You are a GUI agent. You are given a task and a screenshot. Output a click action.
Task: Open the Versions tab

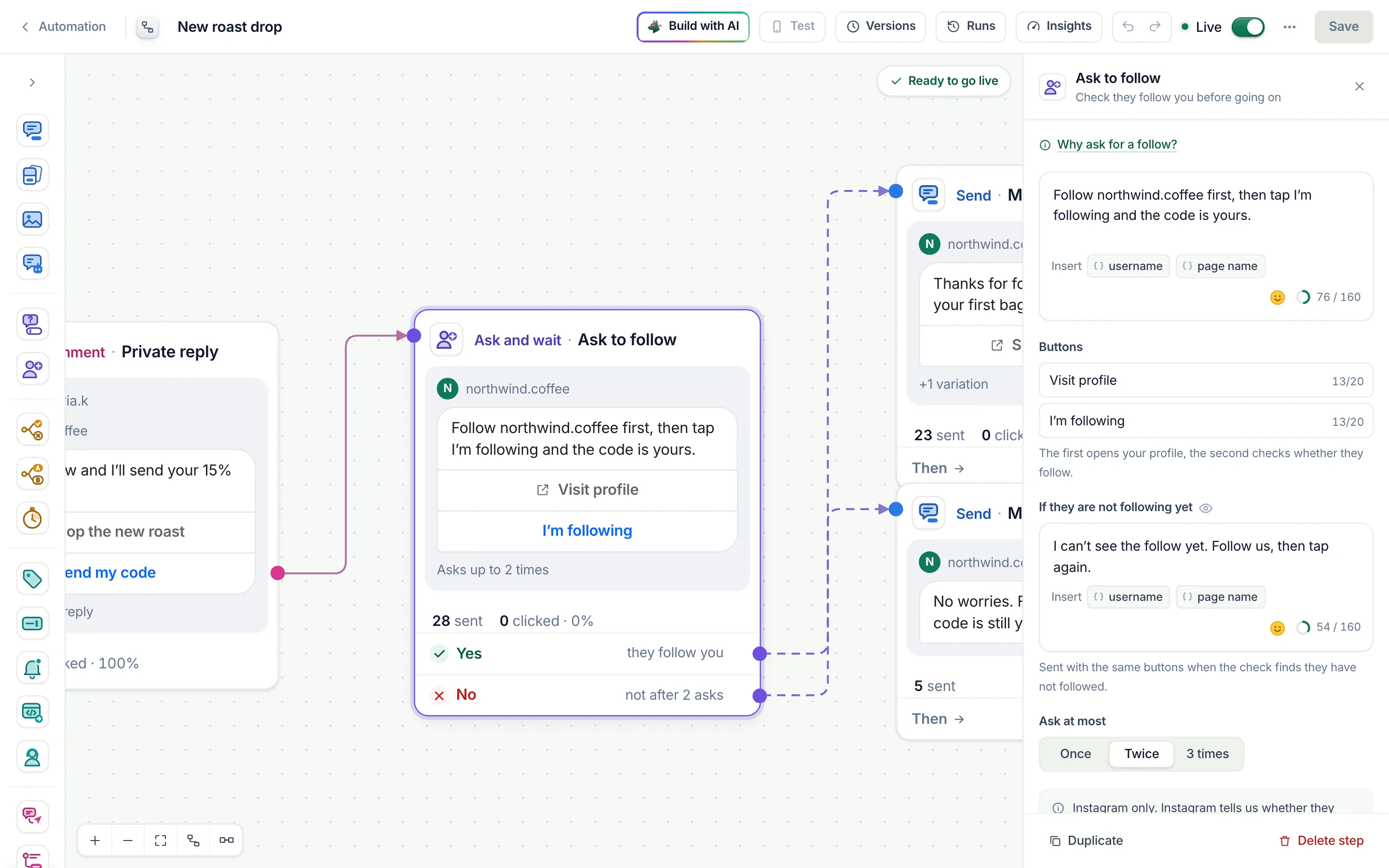tap(881, 27)
